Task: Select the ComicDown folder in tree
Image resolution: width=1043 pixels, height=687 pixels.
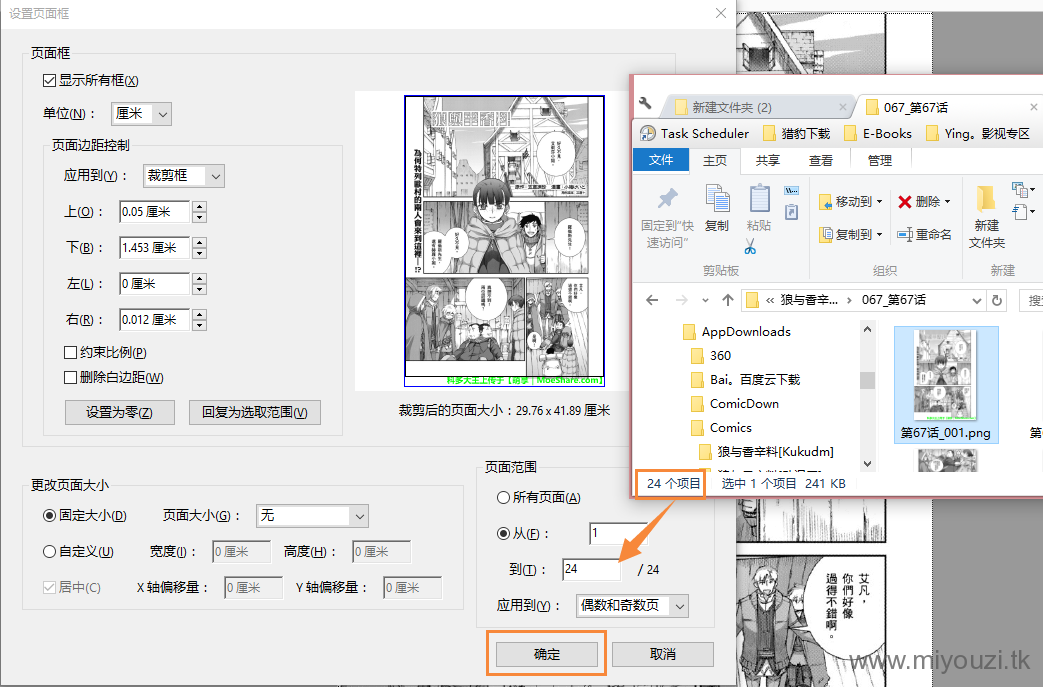Action: coord(735,404)
